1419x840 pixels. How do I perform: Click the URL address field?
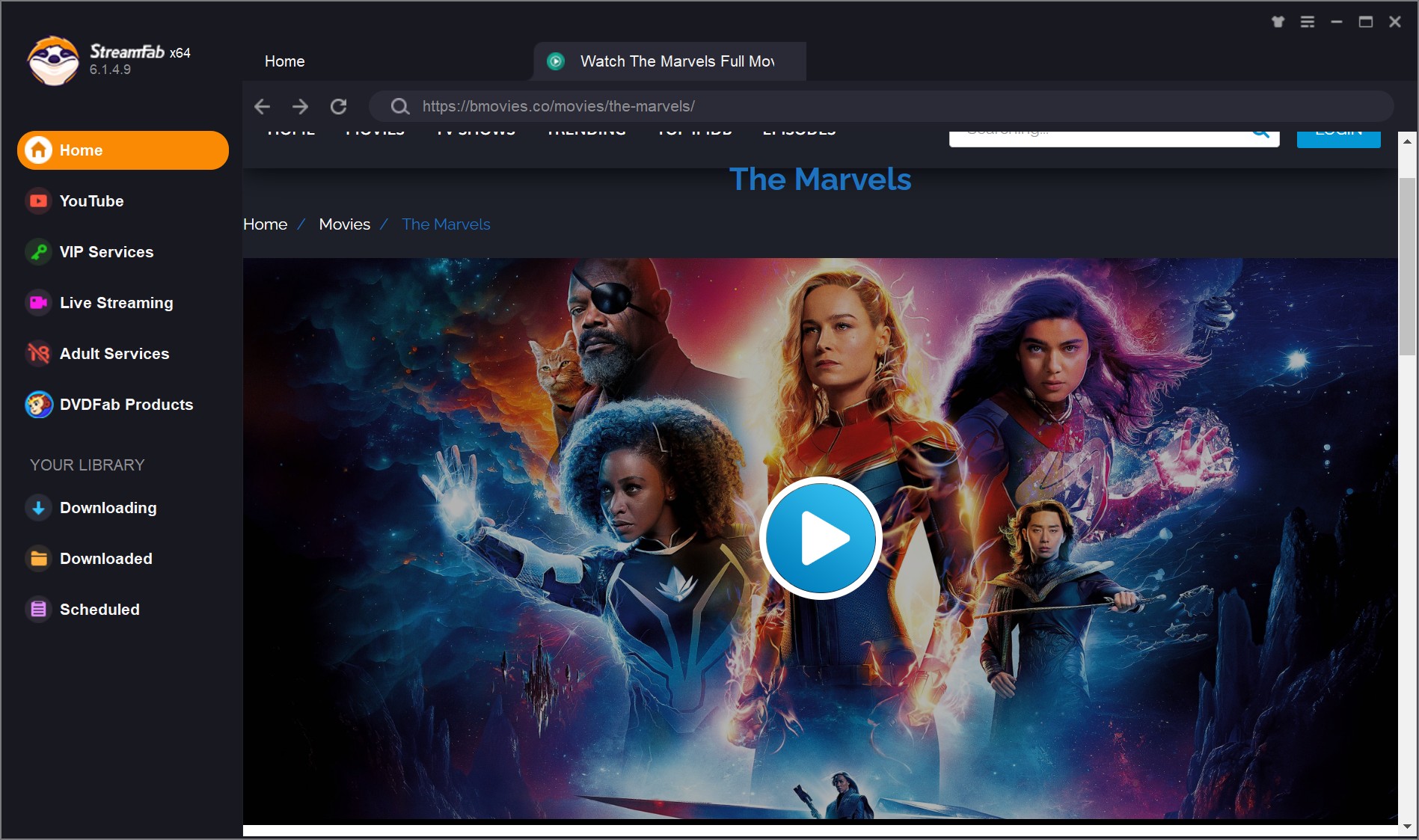click(883, 106)
